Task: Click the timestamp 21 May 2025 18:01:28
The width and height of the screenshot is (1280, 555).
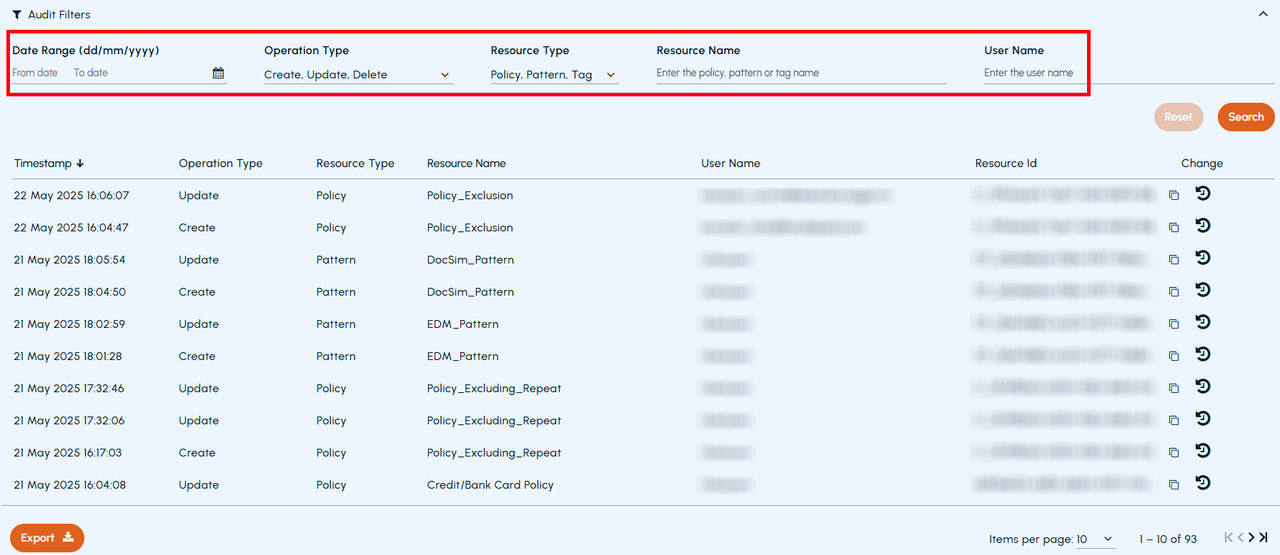Action: tap(67, 356)
